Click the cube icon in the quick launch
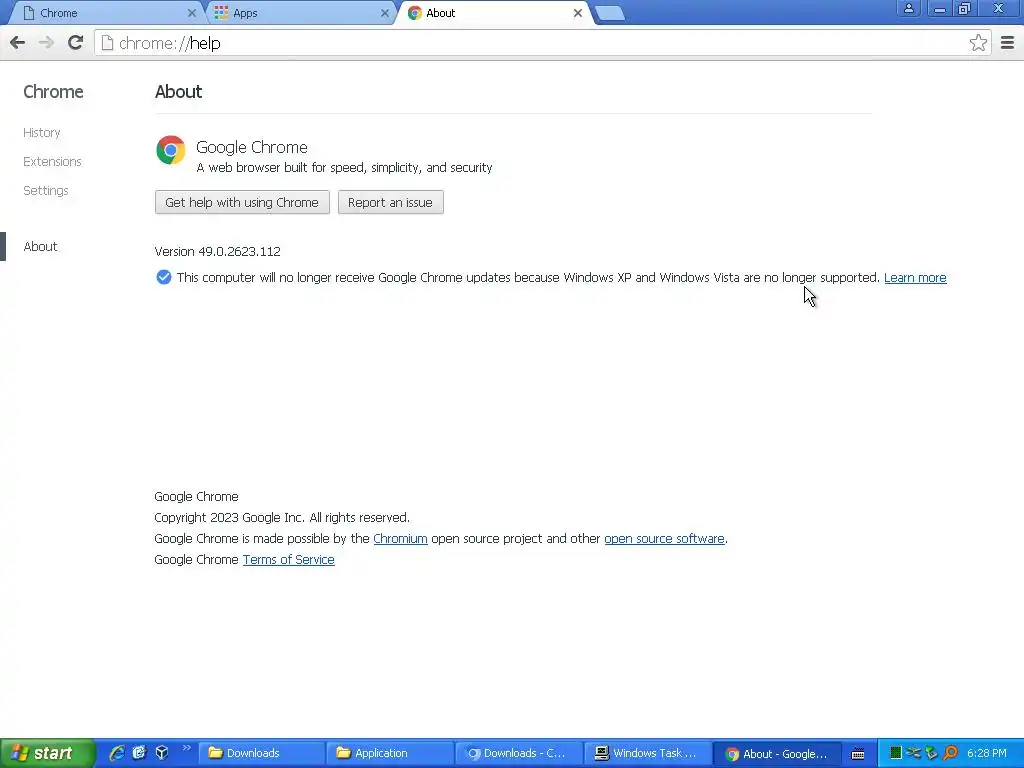The image size is (1024, 768). 162,753
